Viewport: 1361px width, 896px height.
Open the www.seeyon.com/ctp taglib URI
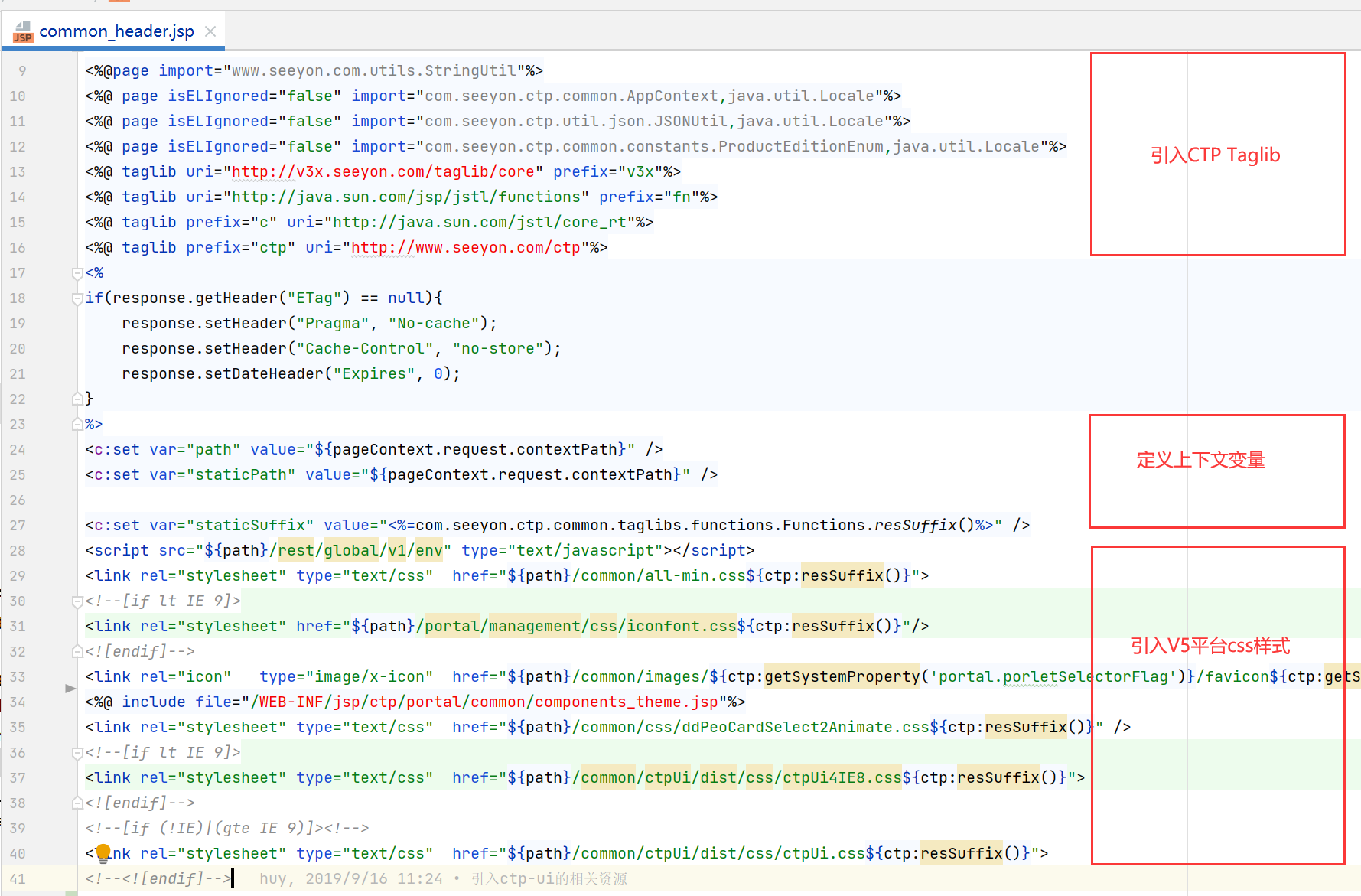click(465, 248)
